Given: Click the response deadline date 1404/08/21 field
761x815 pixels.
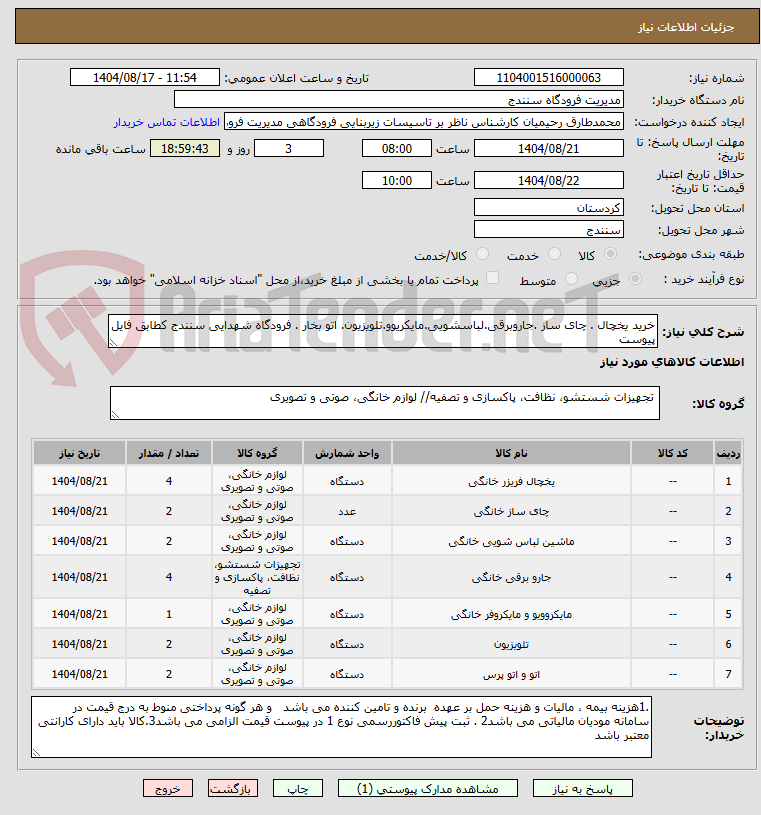Looking at the screenshot, I should (548, 149).
